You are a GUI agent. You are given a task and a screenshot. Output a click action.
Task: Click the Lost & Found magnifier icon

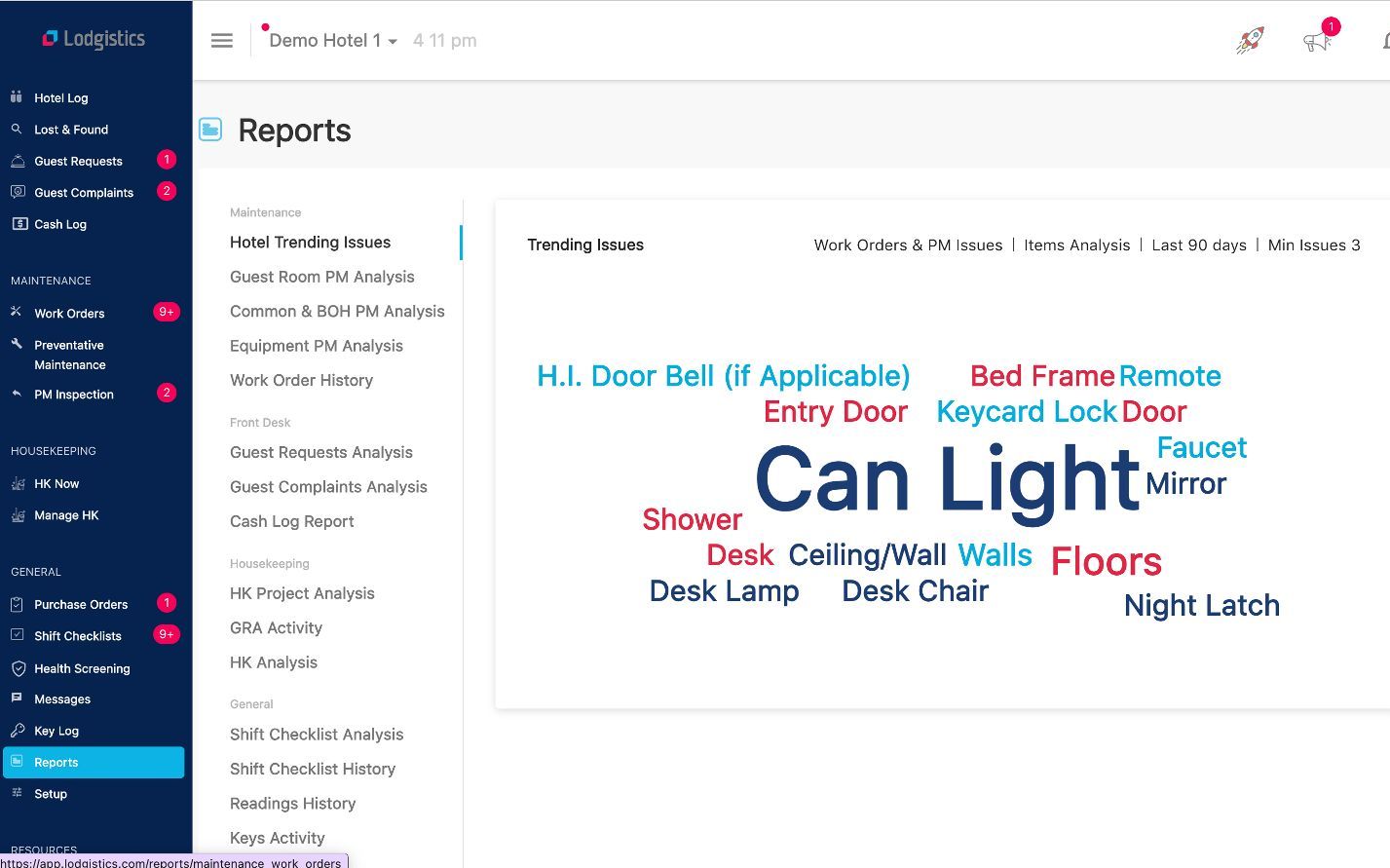tap(17, 129)
